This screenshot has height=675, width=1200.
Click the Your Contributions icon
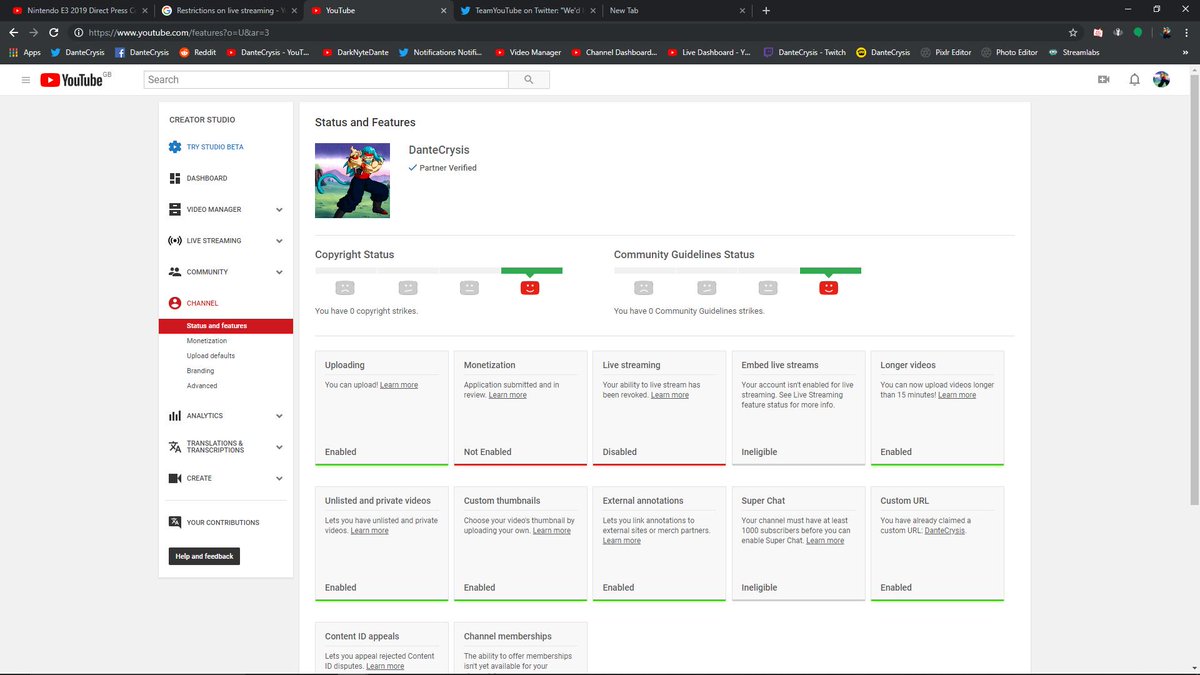point(175,522)
